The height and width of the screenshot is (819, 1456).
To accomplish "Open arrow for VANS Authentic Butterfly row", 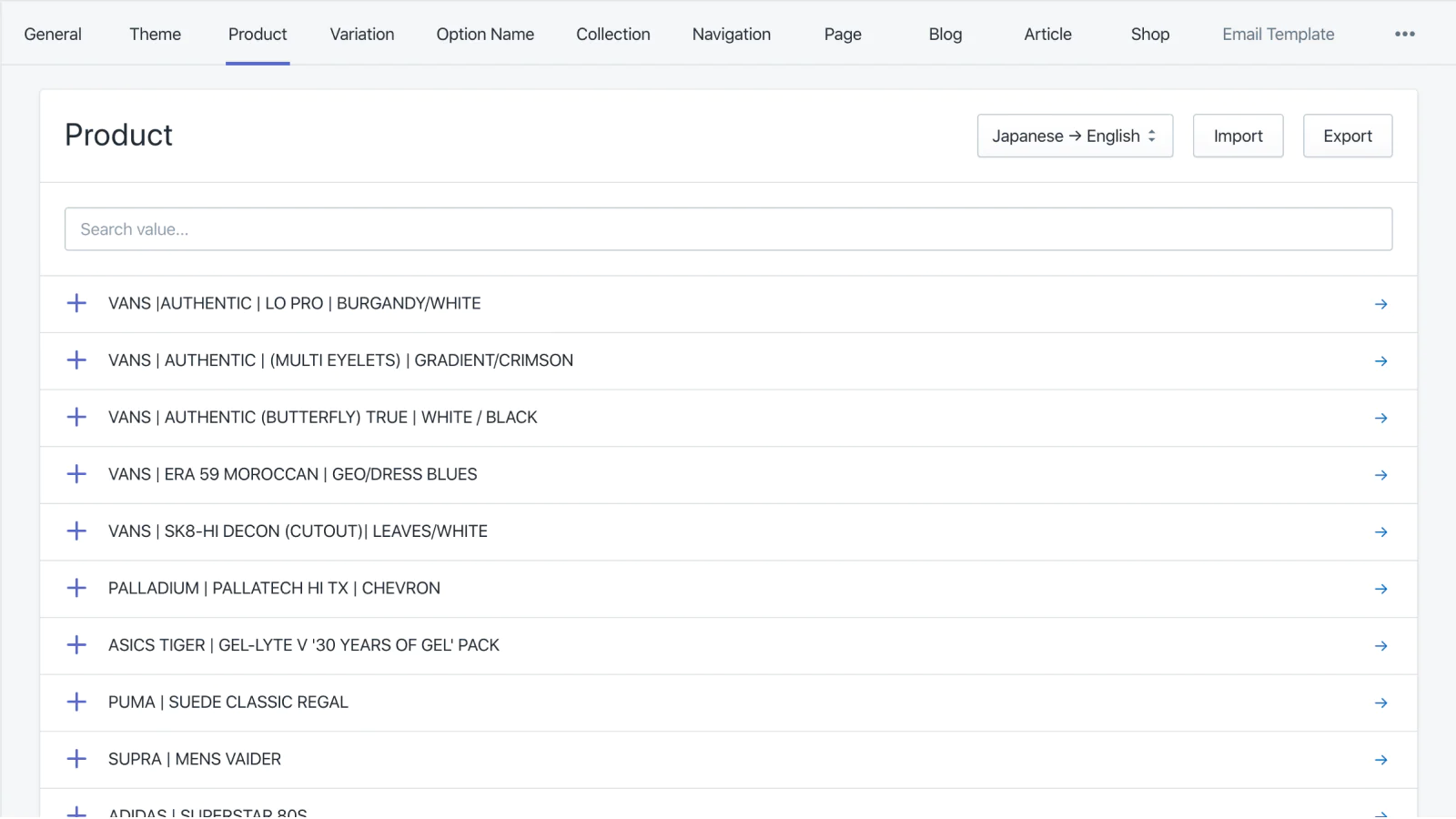I will (1380, 418).
